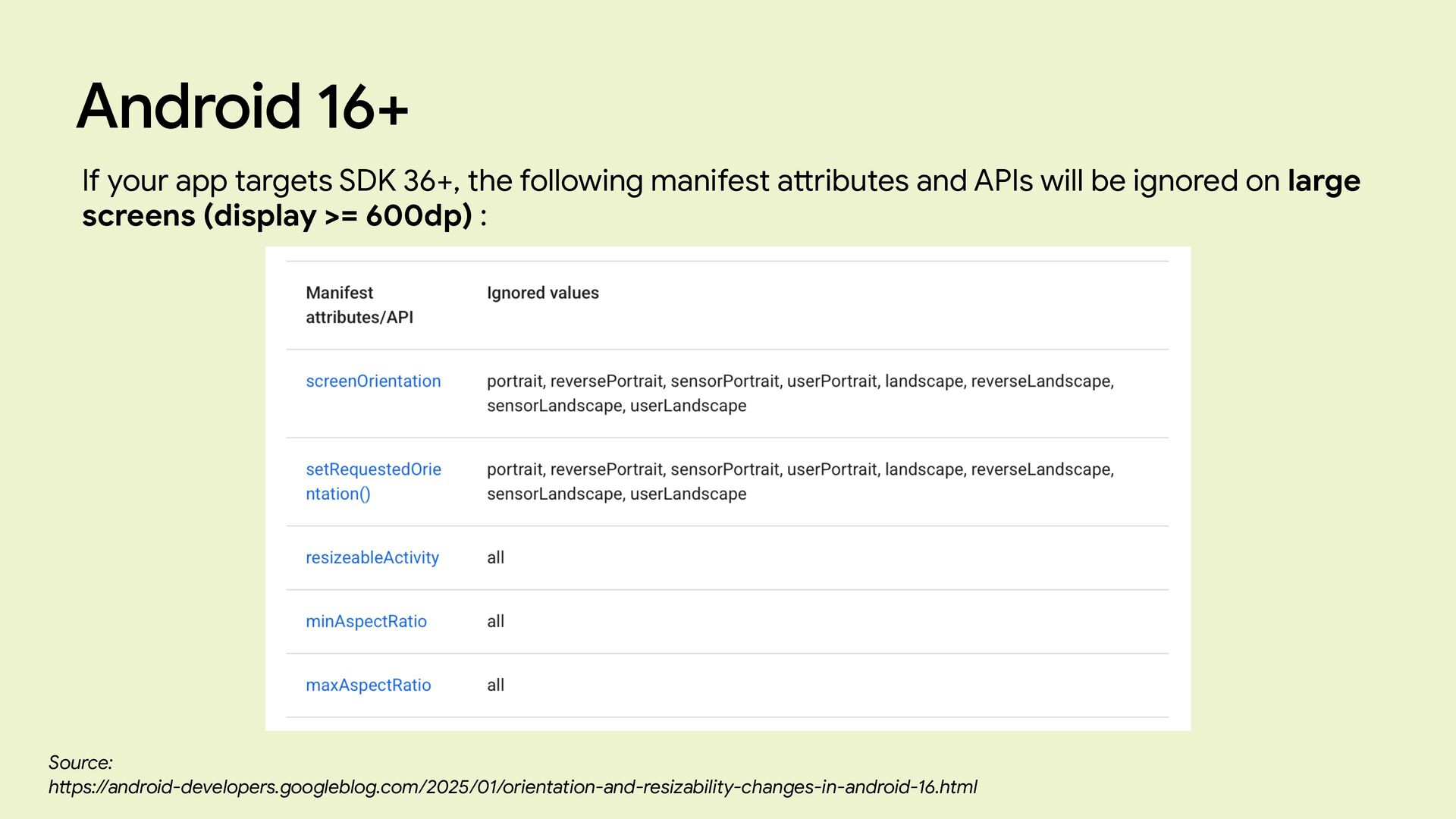Click the 'all' value beside resizeableActivity
The height and width of the screenshot is (819, 1456).
495,558
